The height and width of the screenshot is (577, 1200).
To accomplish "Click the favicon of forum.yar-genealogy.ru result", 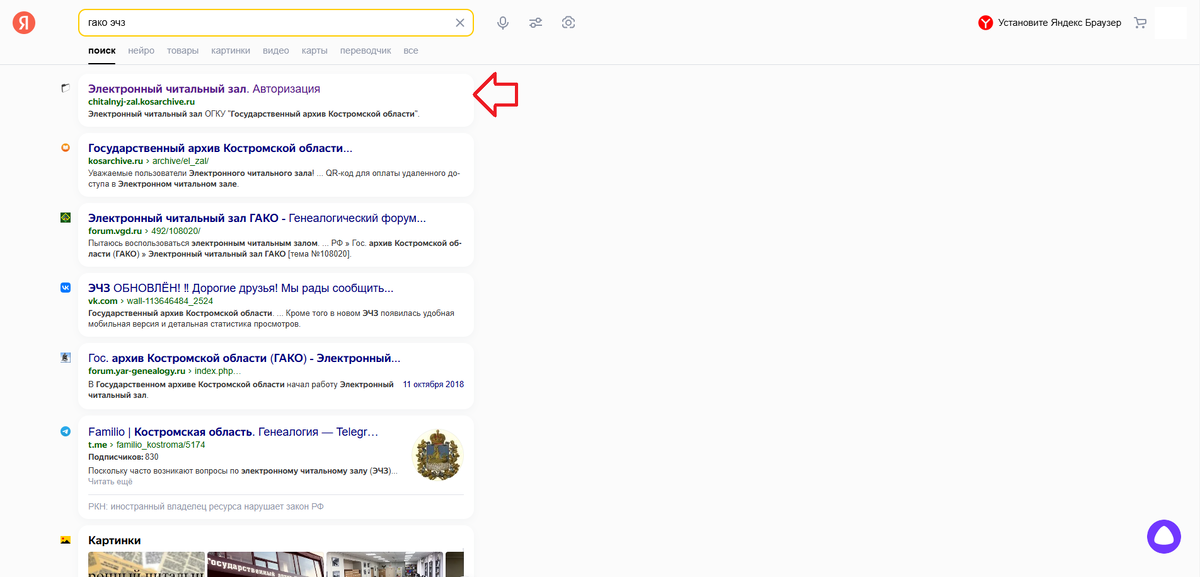I will tap(66, 358).
